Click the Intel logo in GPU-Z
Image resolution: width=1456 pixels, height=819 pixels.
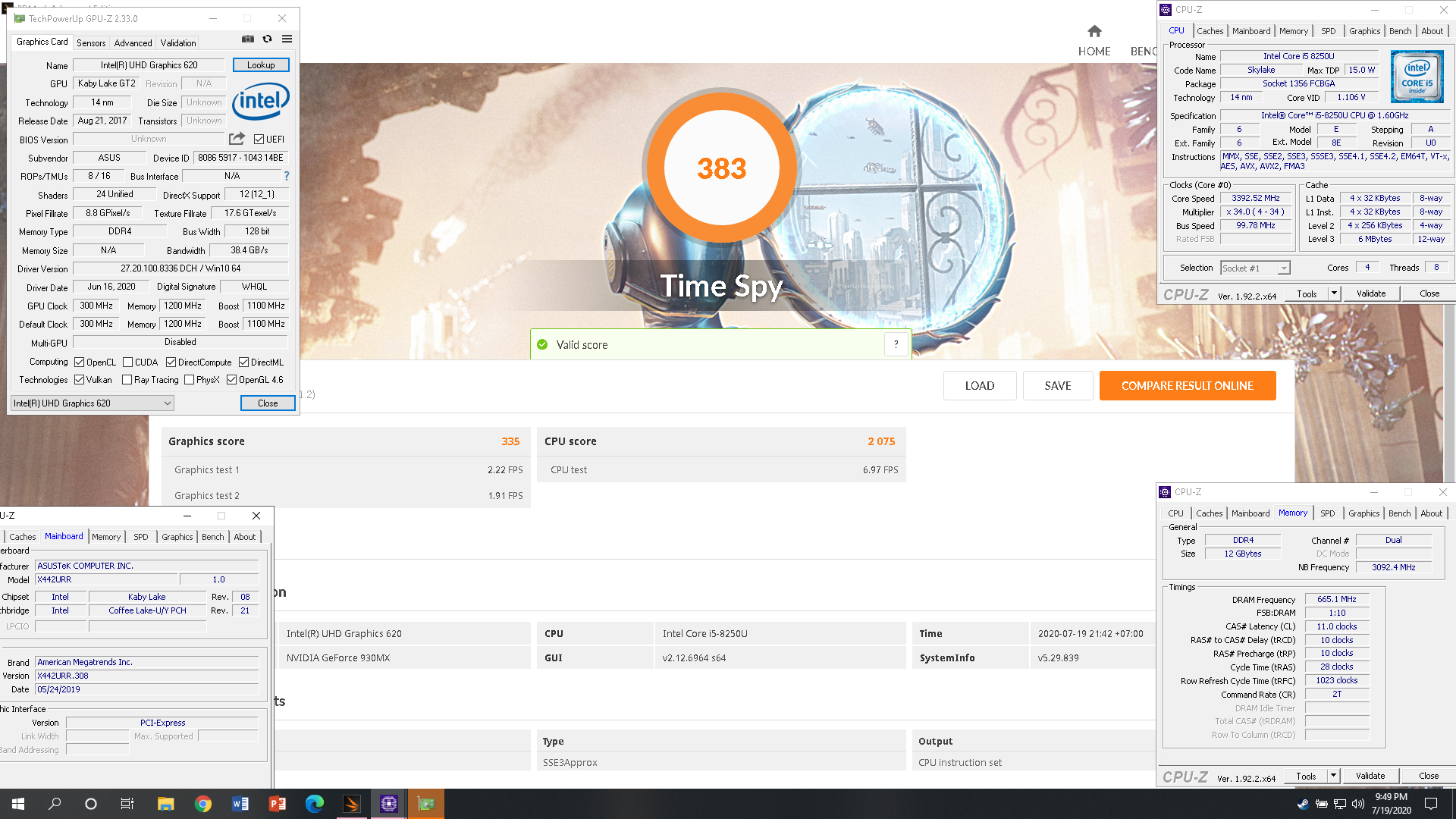261,101
